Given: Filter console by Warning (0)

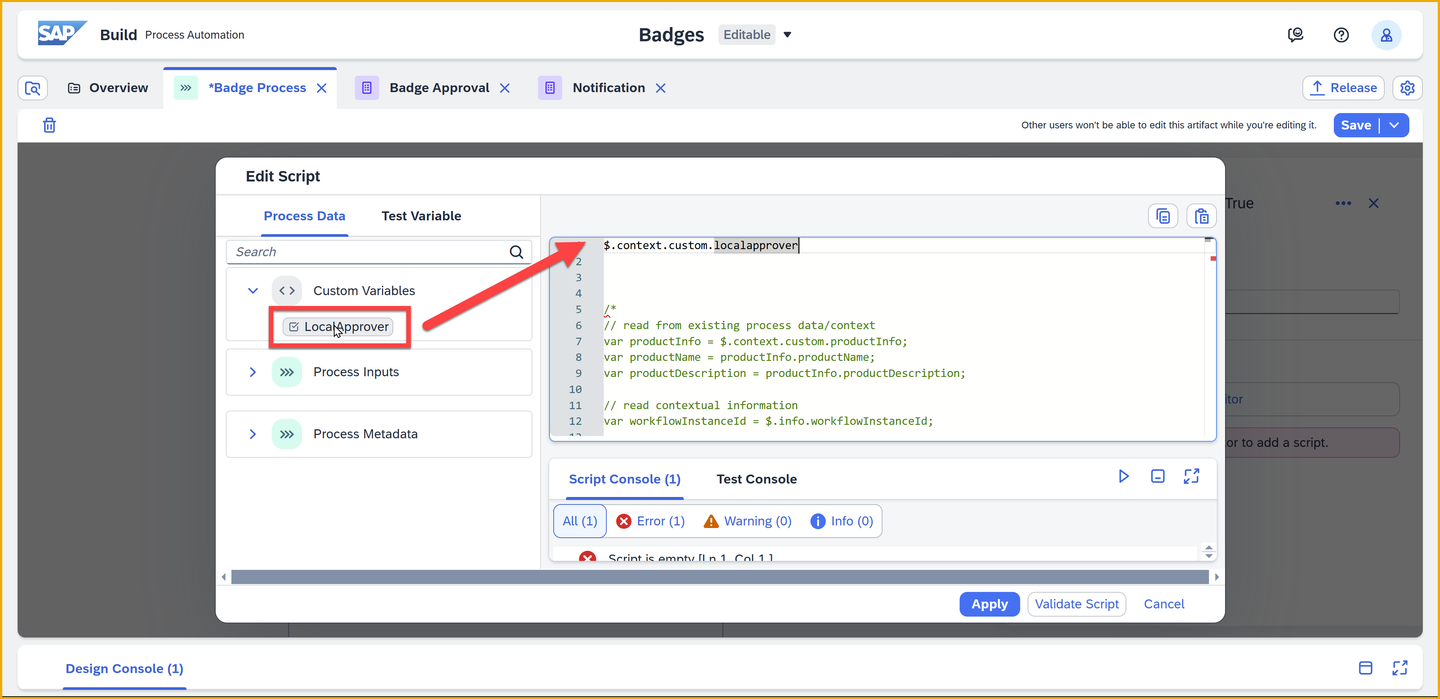Looking at the screenshot, I should tap(747, 521).
